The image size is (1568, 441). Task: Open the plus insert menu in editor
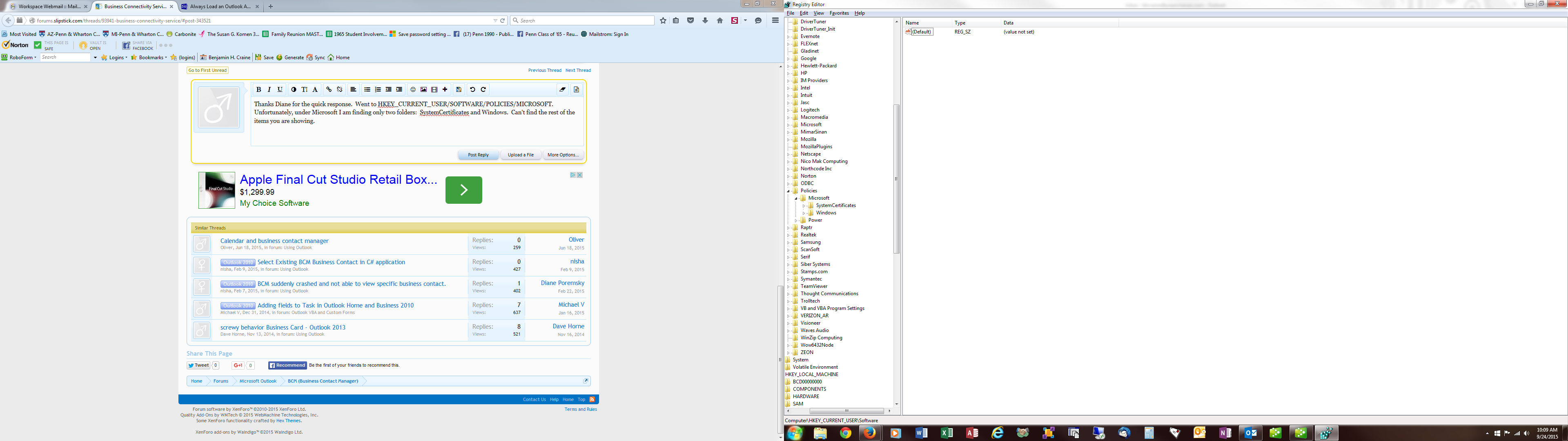coord(445,89)
